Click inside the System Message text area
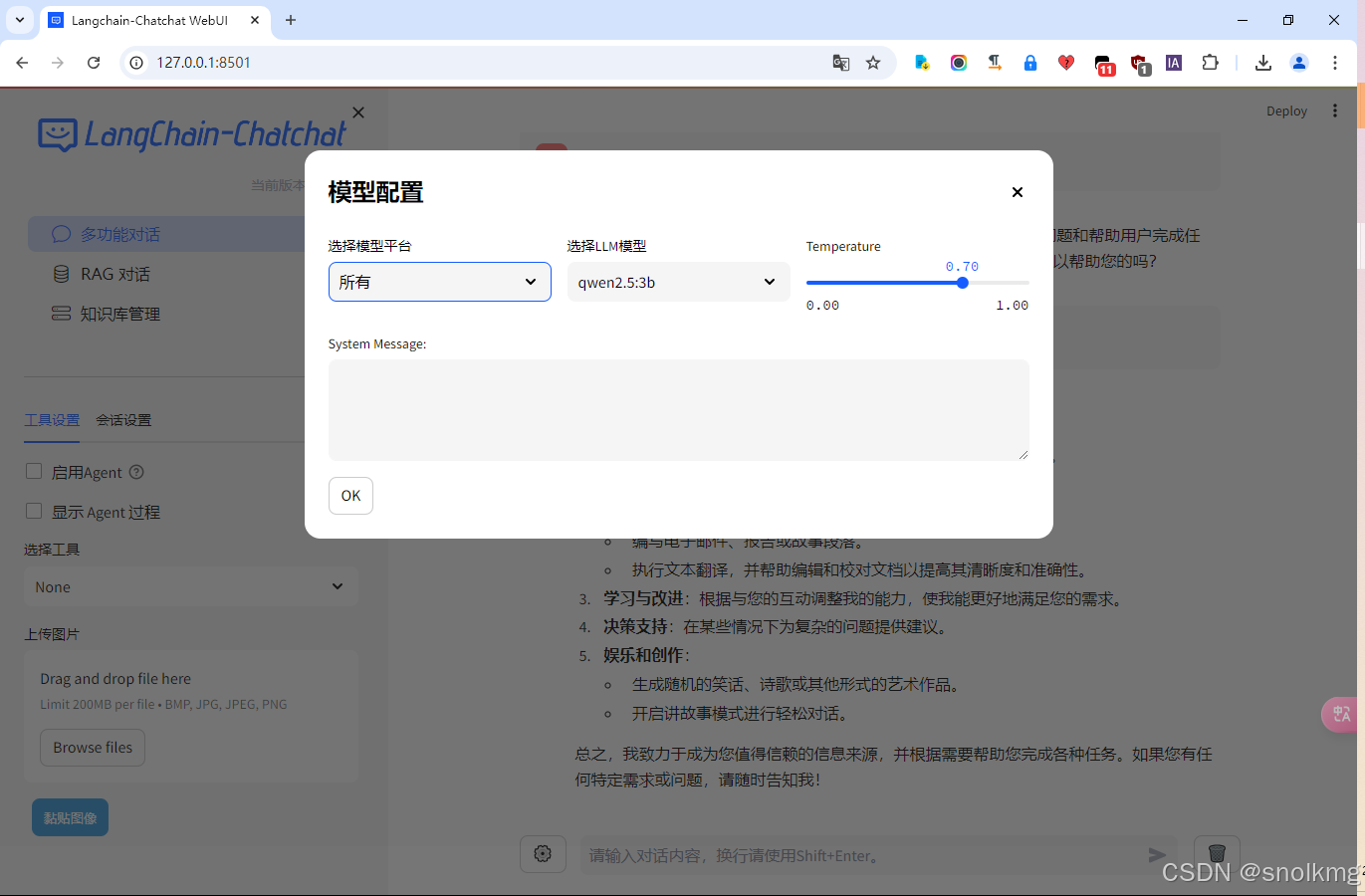 coord(678,410)
